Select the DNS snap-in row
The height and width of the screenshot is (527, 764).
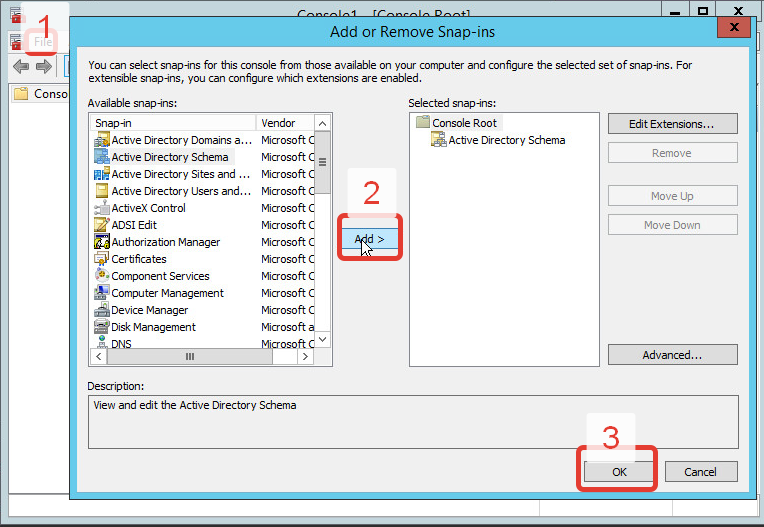pos(121,343)
